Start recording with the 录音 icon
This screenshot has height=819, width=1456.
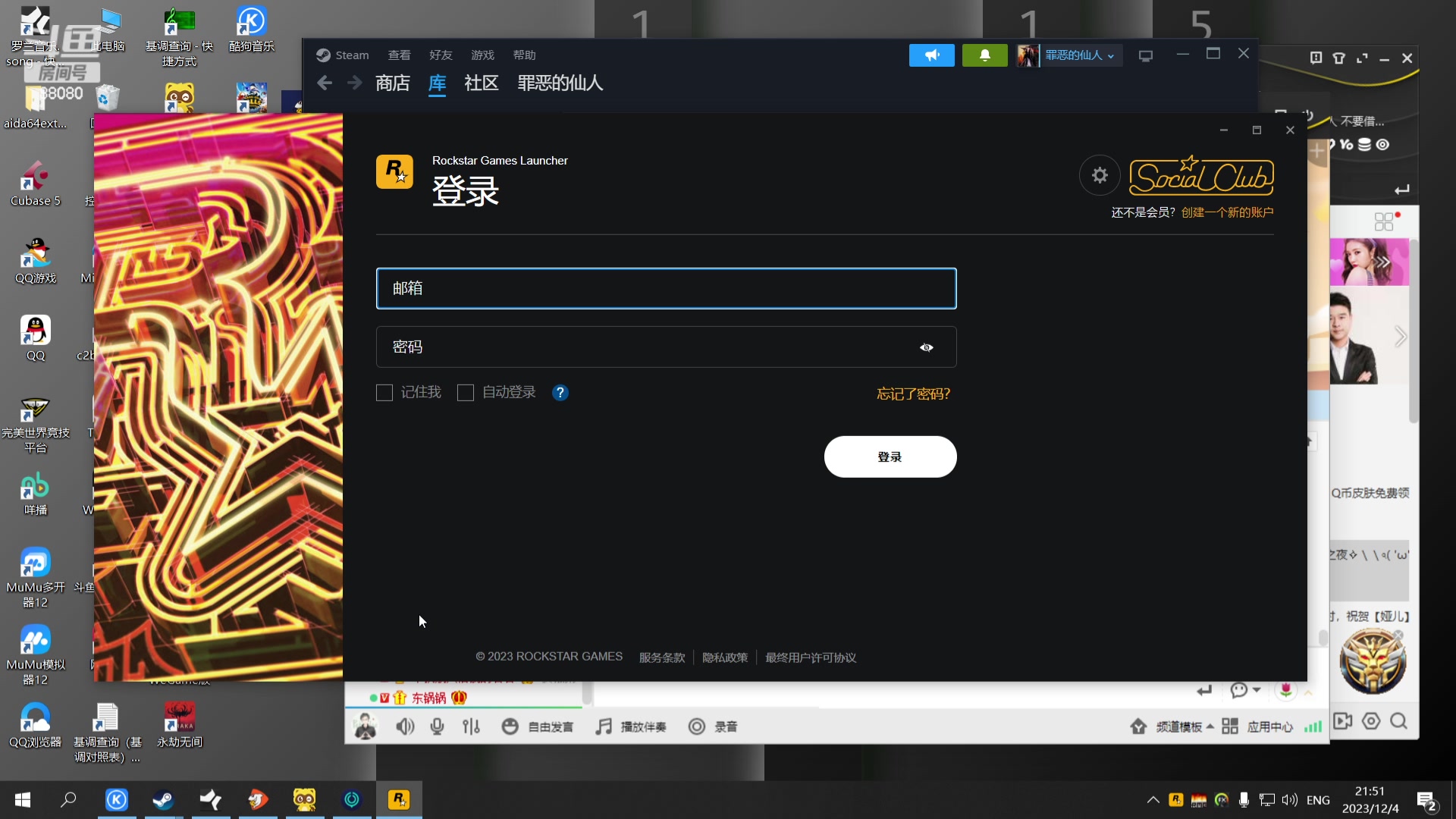coord(698,726)
